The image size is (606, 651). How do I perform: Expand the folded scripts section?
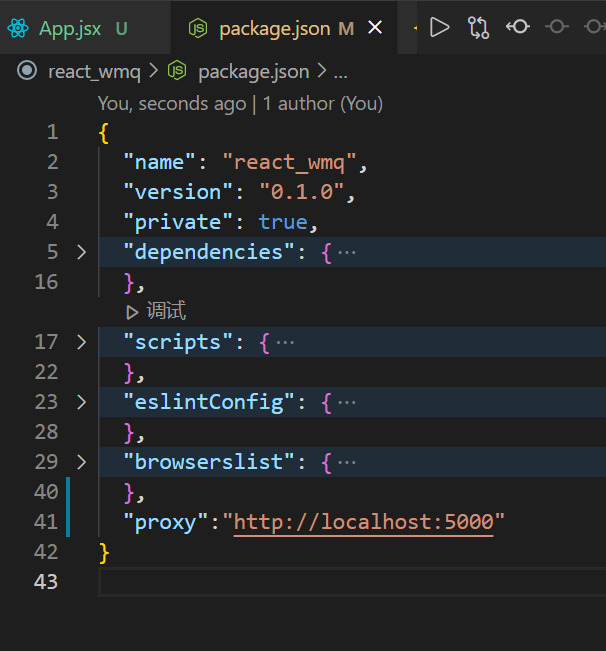pos(81,342)
